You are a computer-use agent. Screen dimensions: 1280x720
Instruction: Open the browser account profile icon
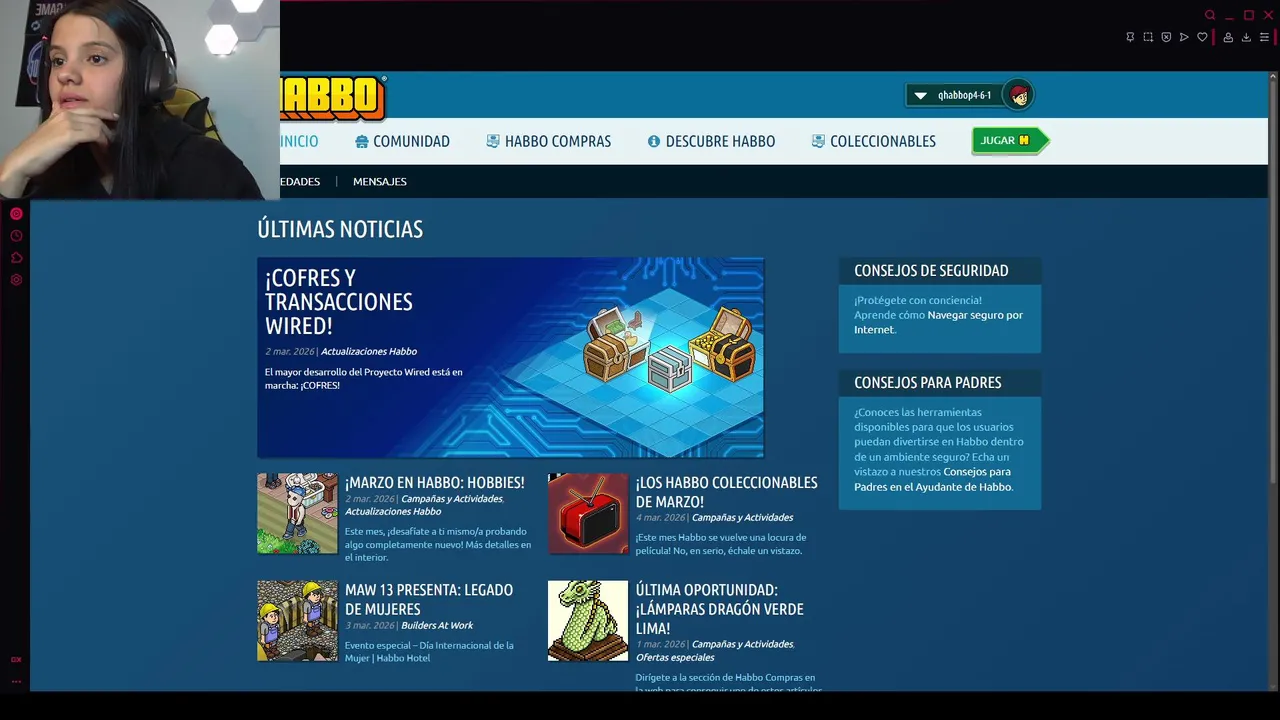(1228, 37)
